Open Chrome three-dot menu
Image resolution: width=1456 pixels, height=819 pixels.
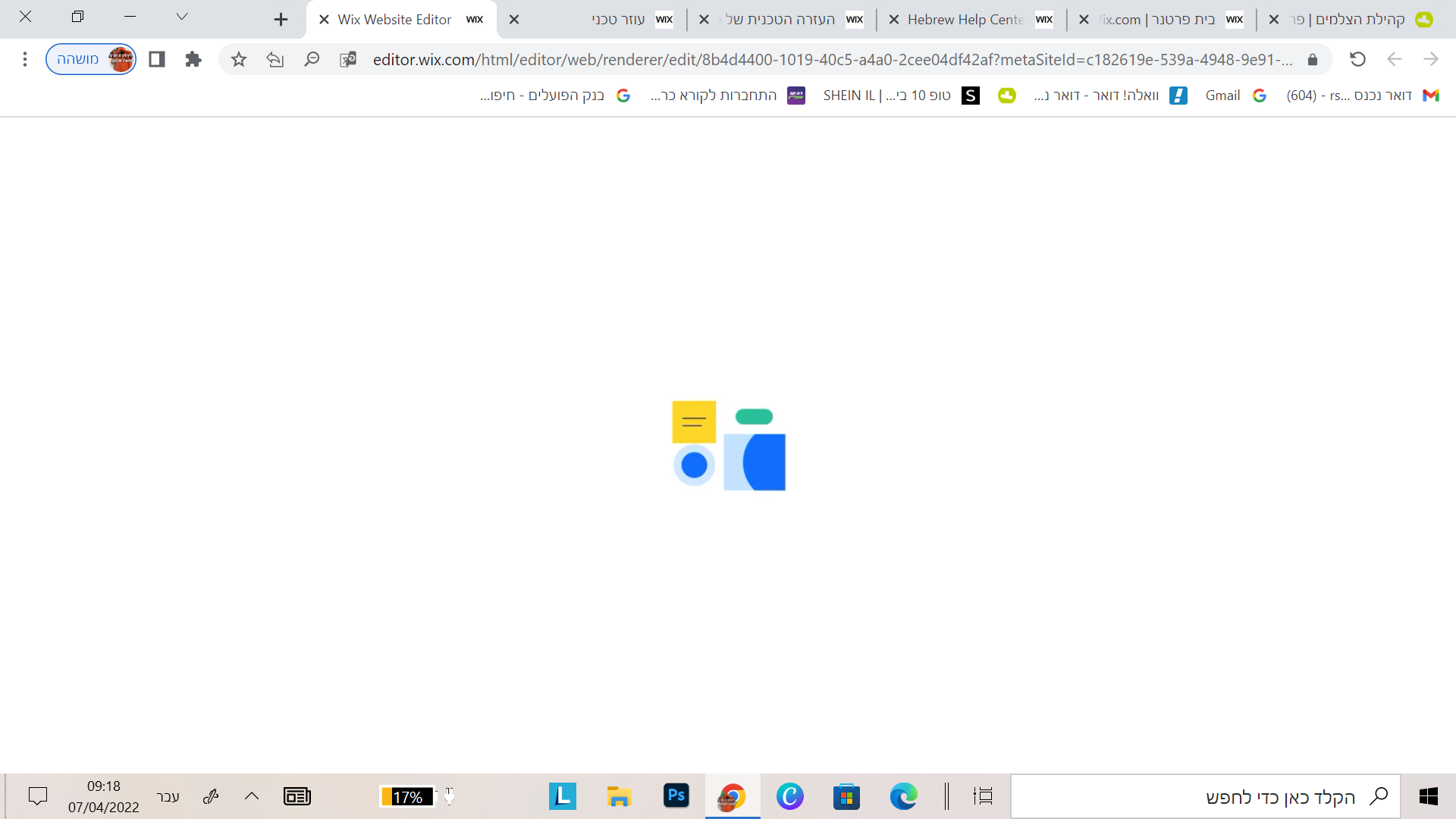coord(25,59)
